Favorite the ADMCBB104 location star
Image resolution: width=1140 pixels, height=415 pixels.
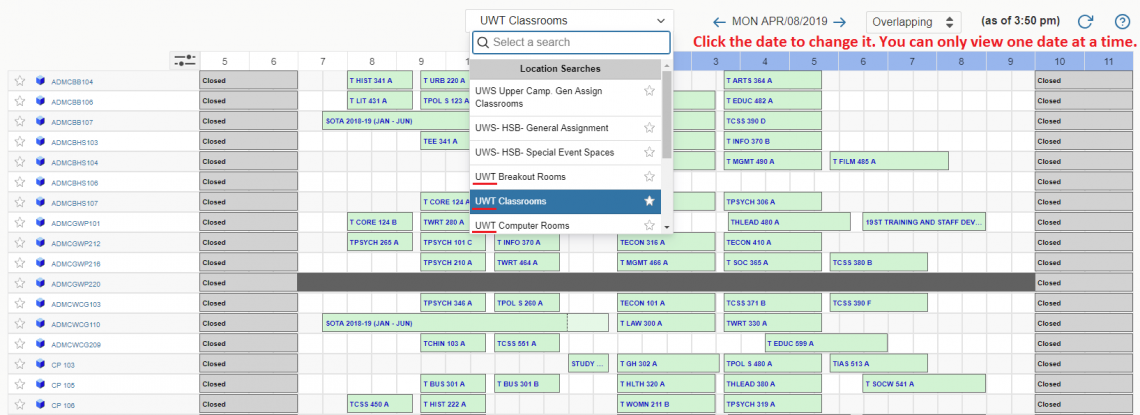tap(19, 81)
